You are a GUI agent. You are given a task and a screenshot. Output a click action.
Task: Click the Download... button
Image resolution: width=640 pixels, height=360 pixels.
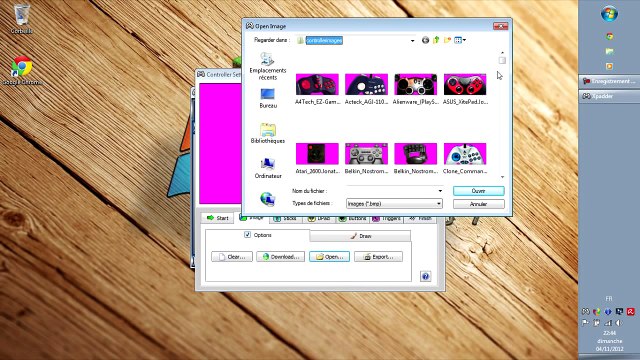(x=280, y=257)
